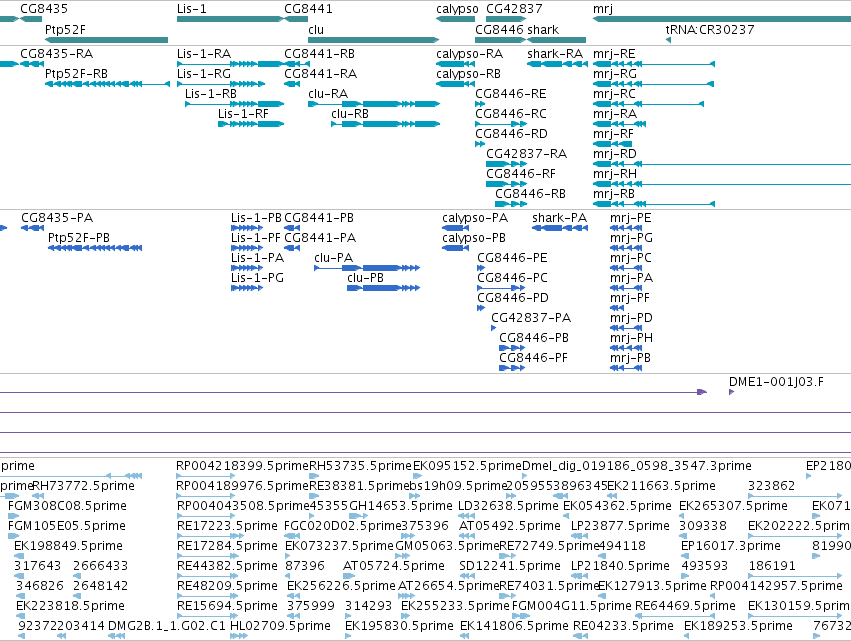Select transcript clu-RB
This screenshot has height=641, width=851.
pyautogui.click(x=385, y=124)
